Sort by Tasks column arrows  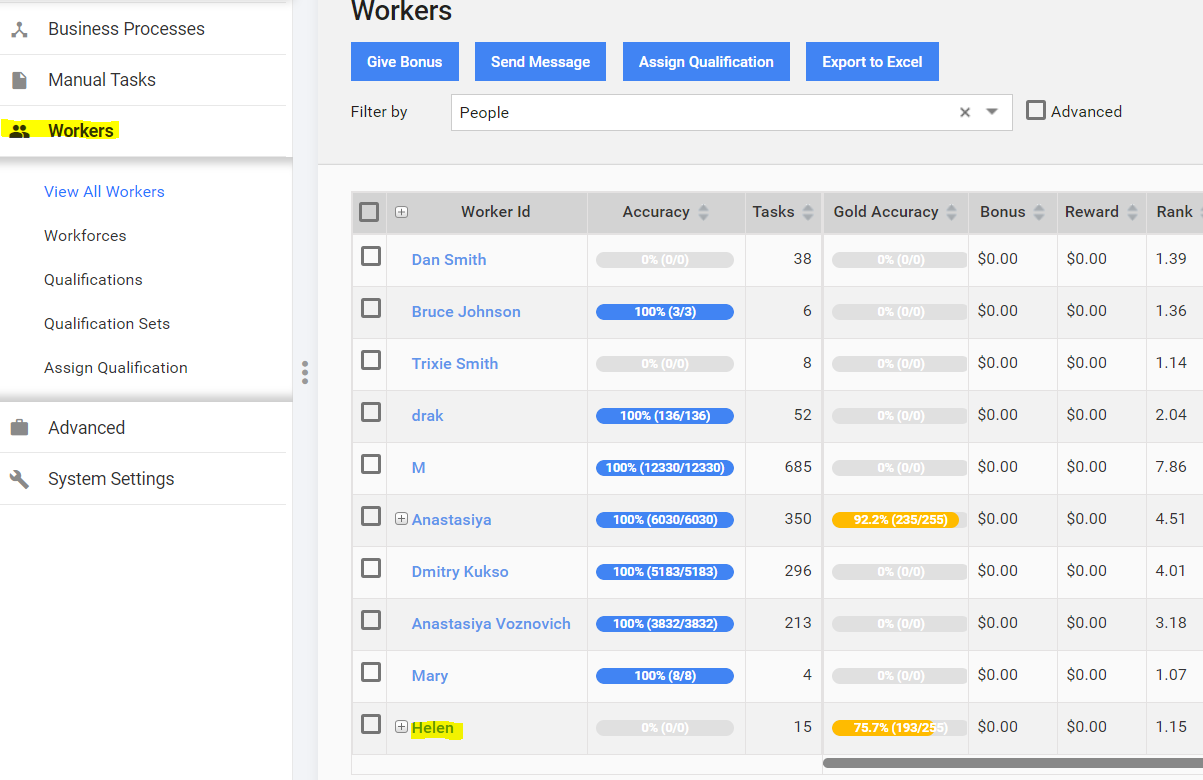(808, 212)
